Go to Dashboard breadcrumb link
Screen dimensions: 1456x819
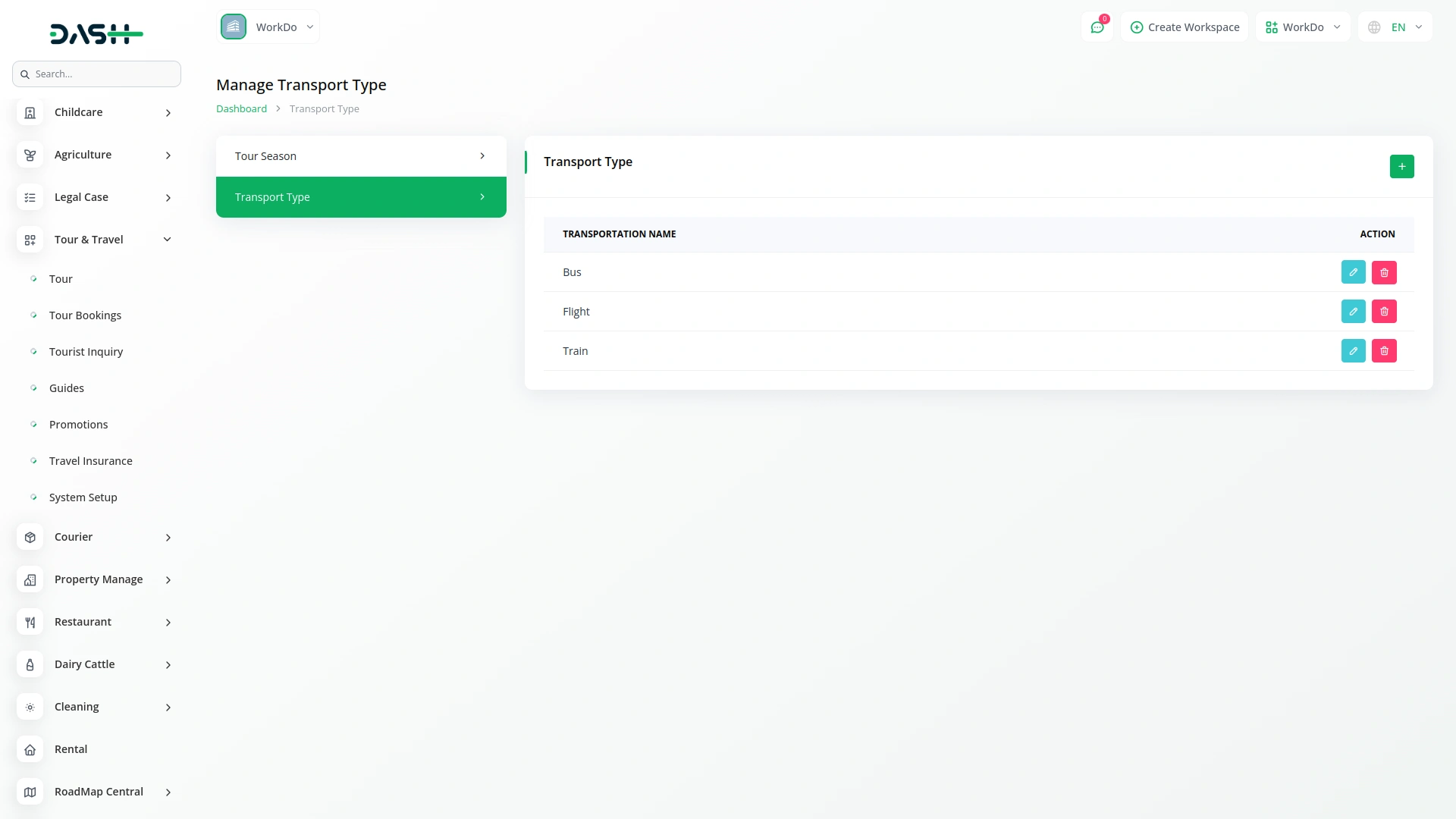(x=241, y=109)
